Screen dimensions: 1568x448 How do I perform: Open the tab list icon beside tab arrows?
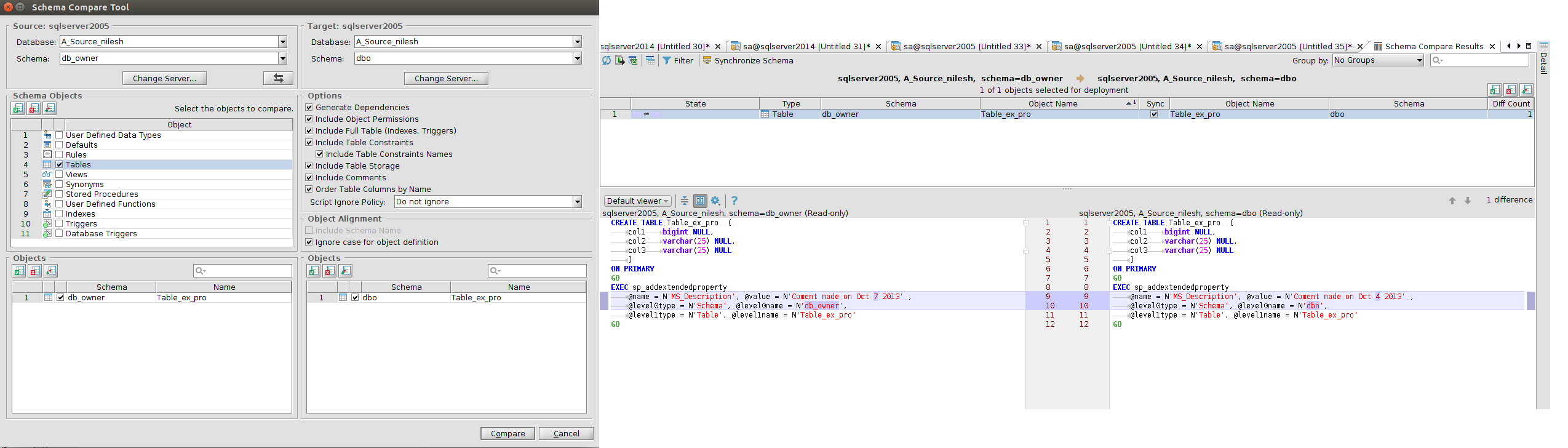(x=1529, y=46)
